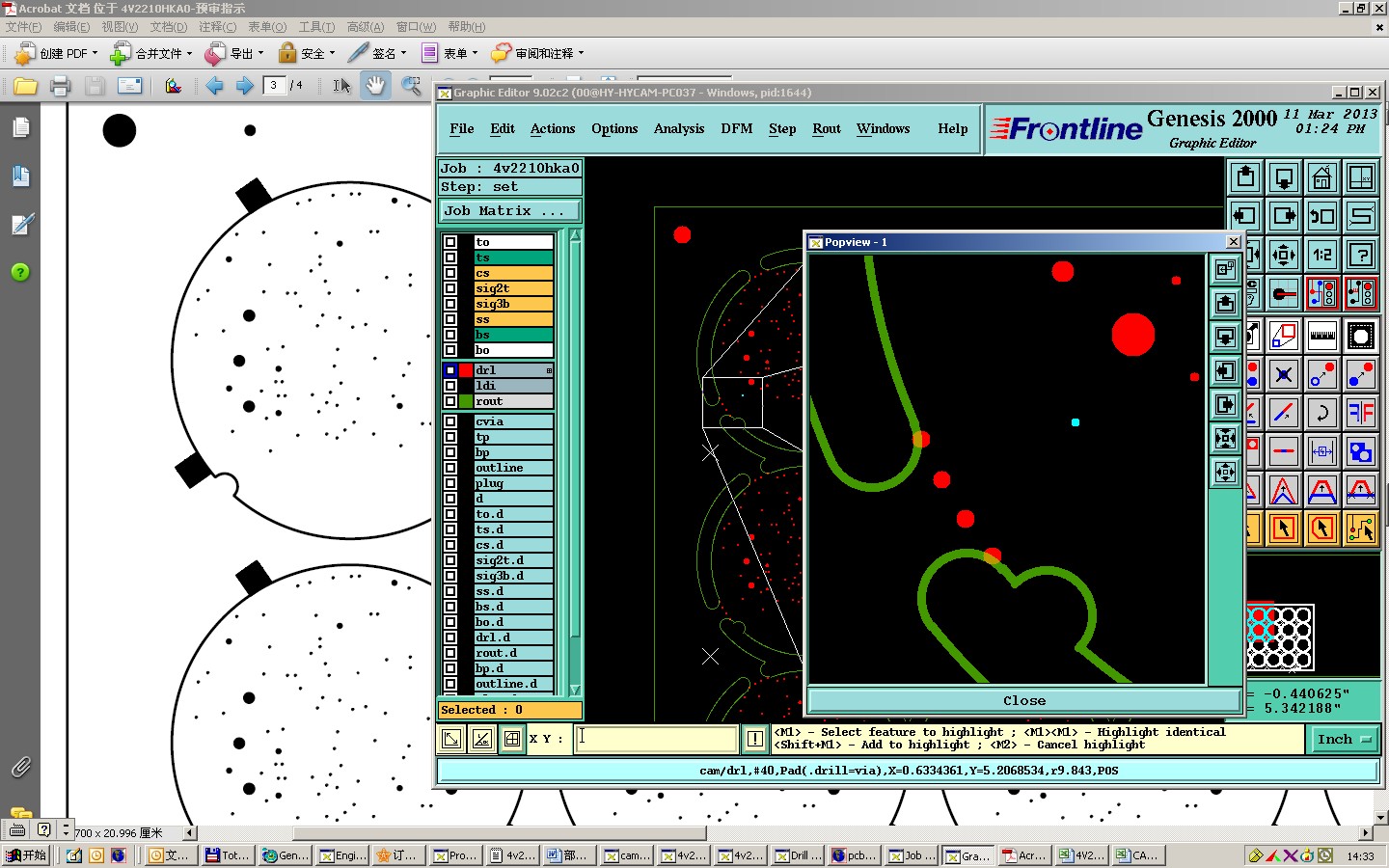Click the delete X feature icon
Image resolution: width=1389 pixels, height=868 pixels.
(1284, 374)
